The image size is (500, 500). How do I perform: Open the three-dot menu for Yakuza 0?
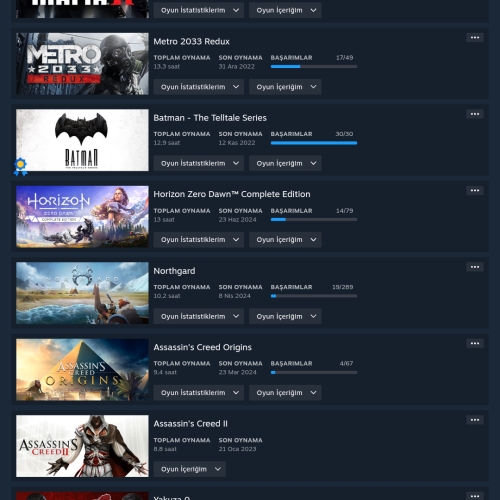tap(475, 496)
